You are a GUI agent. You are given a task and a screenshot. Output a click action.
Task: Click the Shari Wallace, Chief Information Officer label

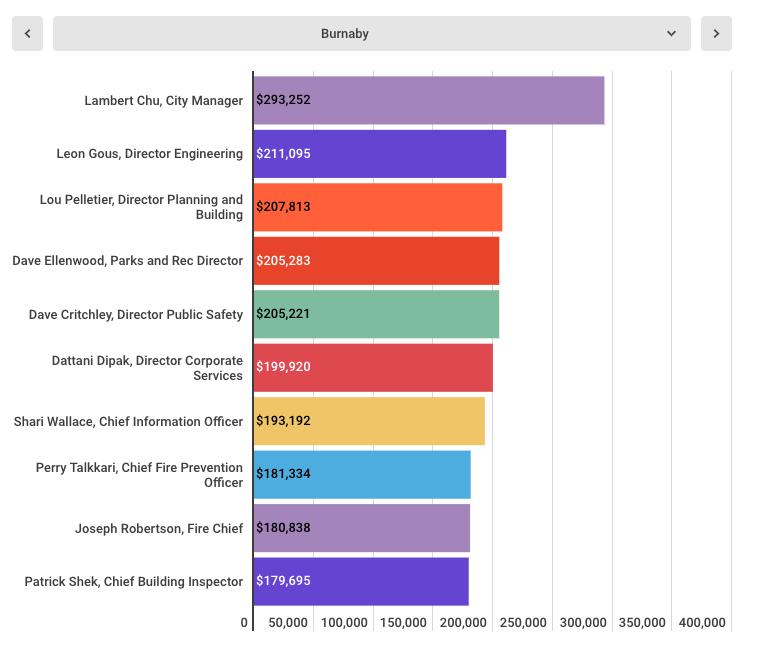point(128,422)
